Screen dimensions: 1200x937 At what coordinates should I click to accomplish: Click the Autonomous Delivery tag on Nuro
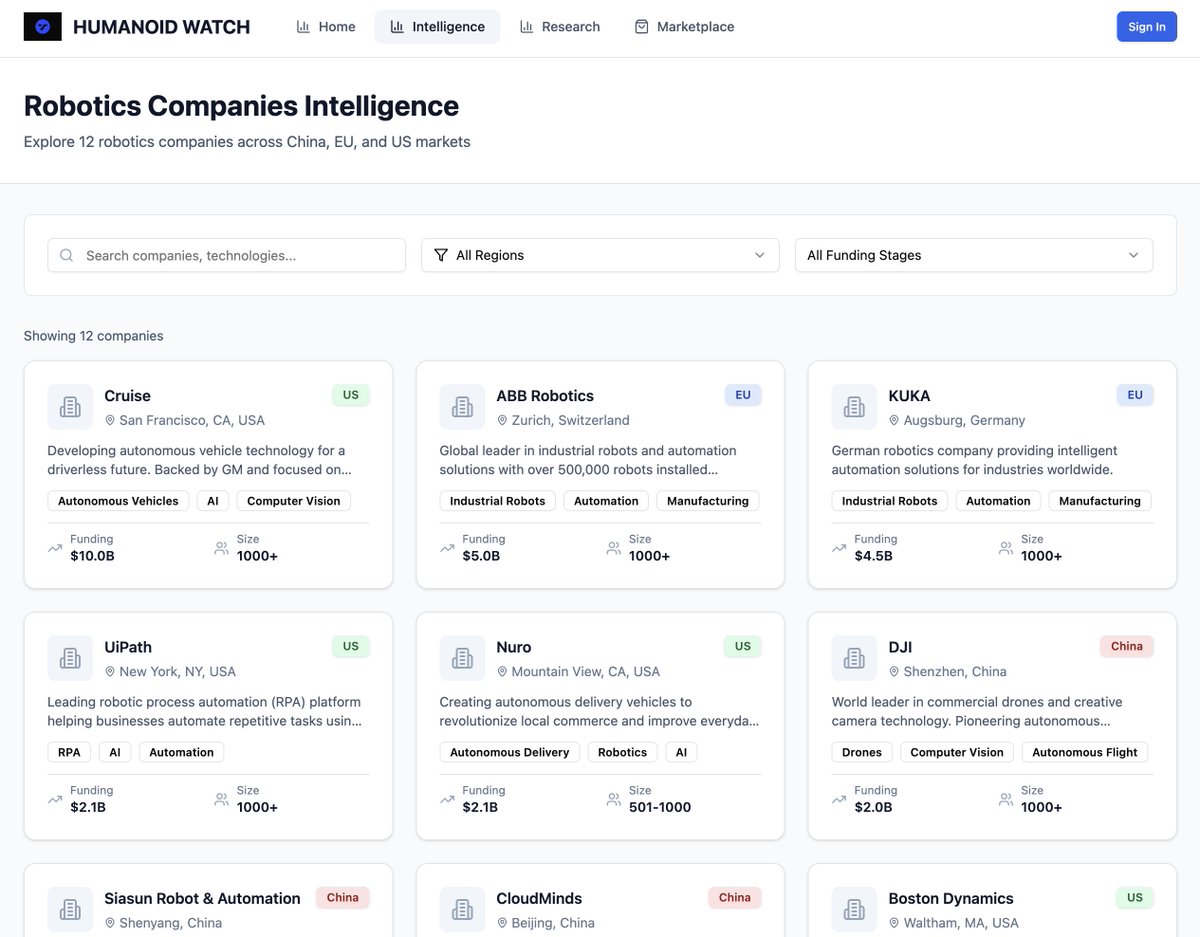click(x=510, y=752)
